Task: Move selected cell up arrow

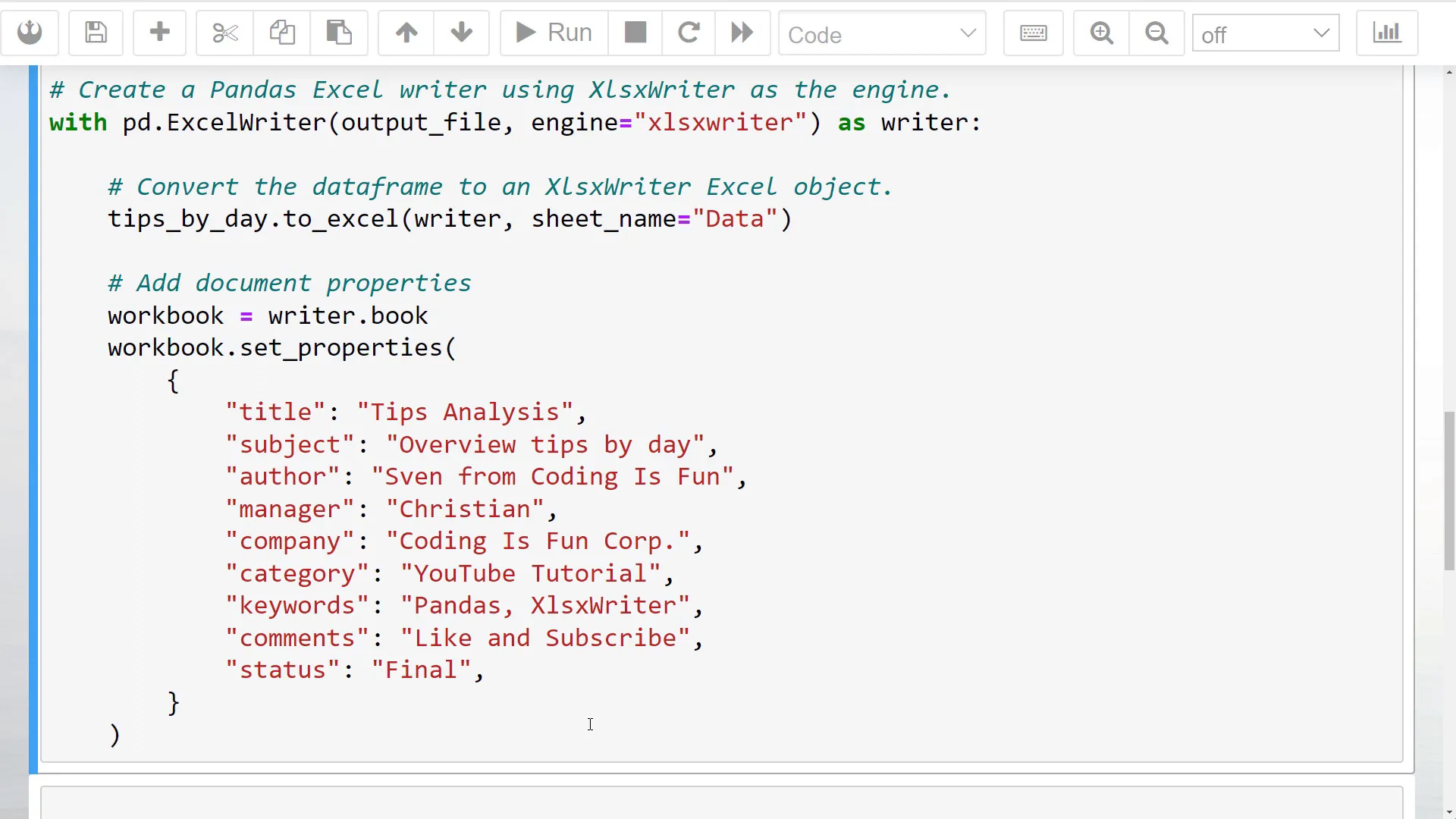Action: coord(406,33)
